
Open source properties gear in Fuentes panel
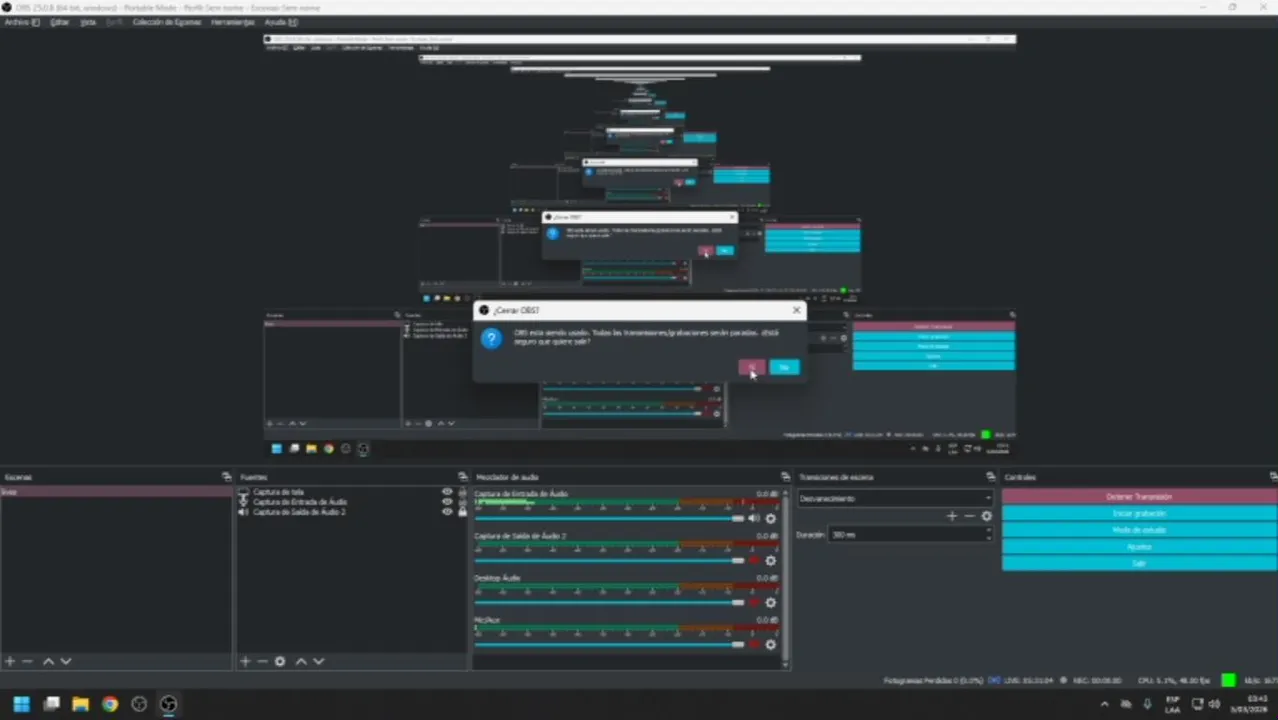(280, 661)
